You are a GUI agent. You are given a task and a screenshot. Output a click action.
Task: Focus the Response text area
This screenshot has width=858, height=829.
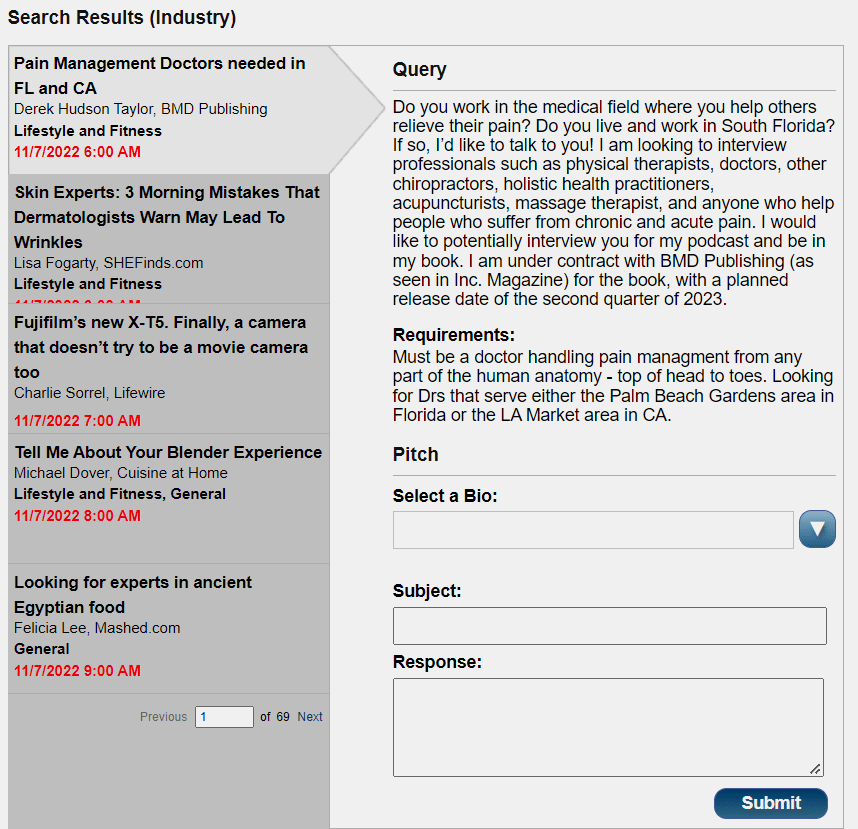pyautogui.click(x=607, y=726)
